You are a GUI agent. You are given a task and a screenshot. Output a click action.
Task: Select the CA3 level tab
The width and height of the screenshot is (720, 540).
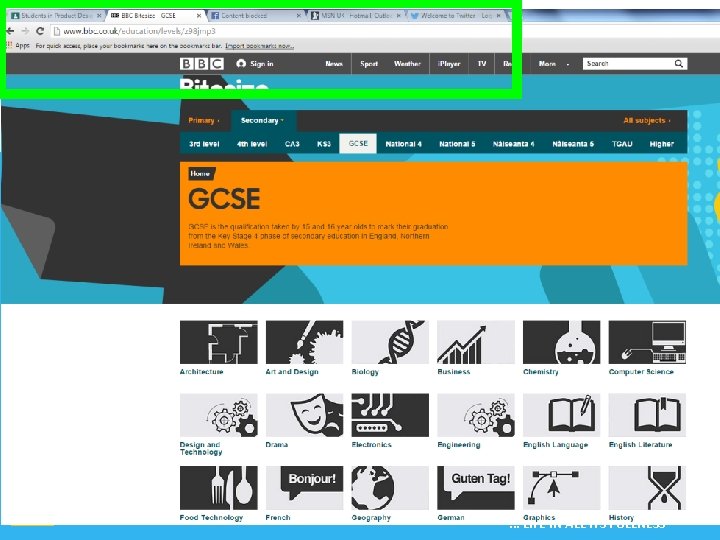tap(292, 144)
